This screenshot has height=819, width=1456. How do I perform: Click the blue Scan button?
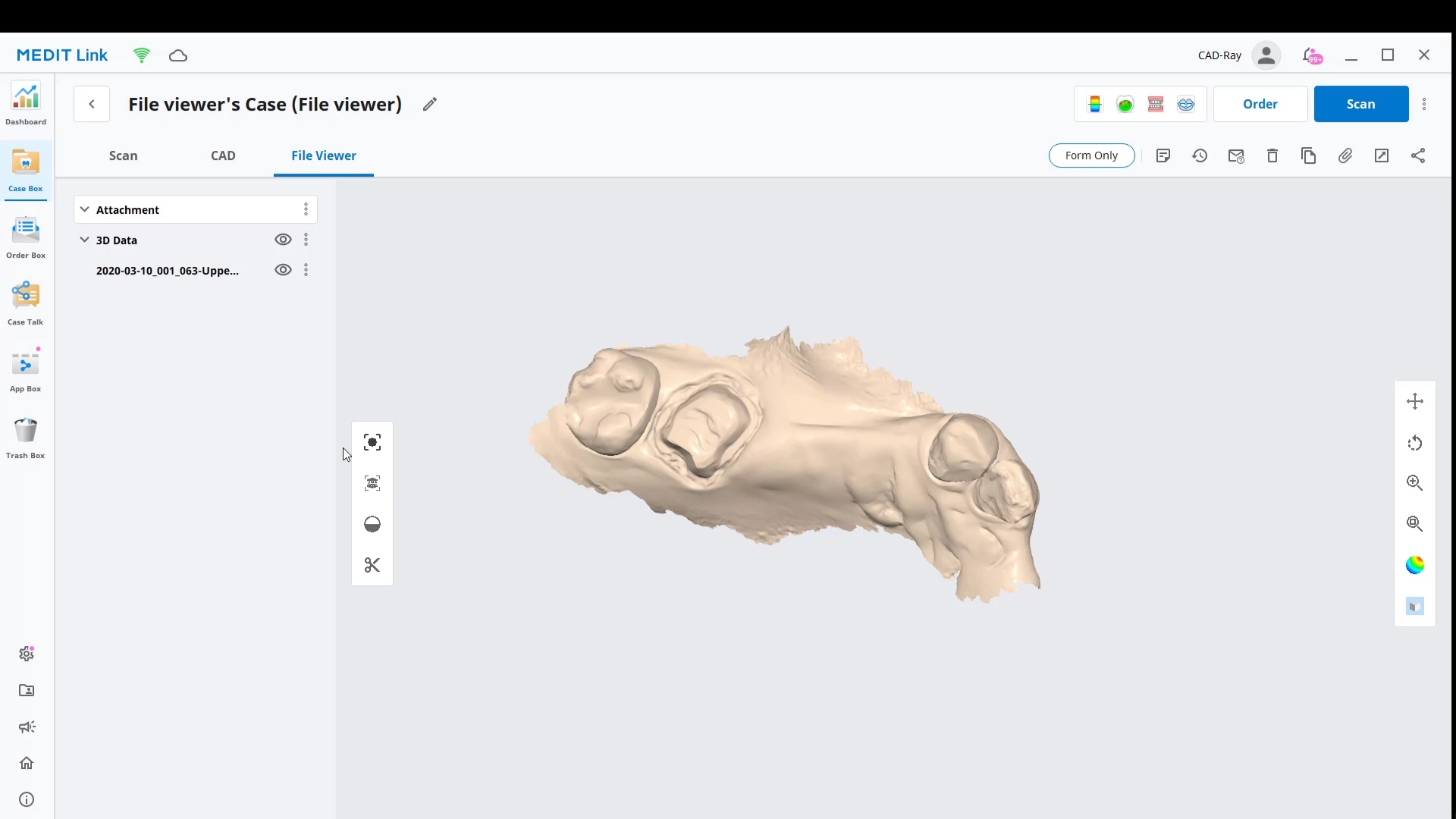1360,104
